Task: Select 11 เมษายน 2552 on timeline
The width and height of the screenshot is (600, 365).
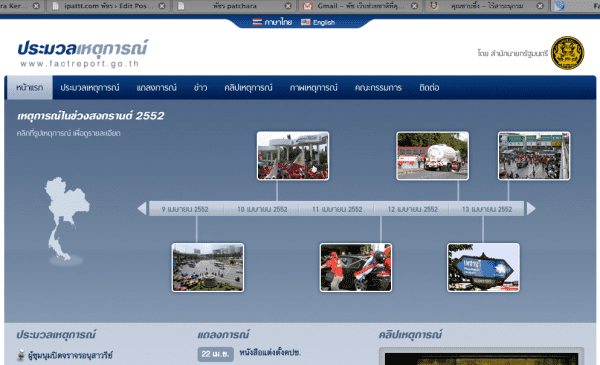Action: coord(337,209)
